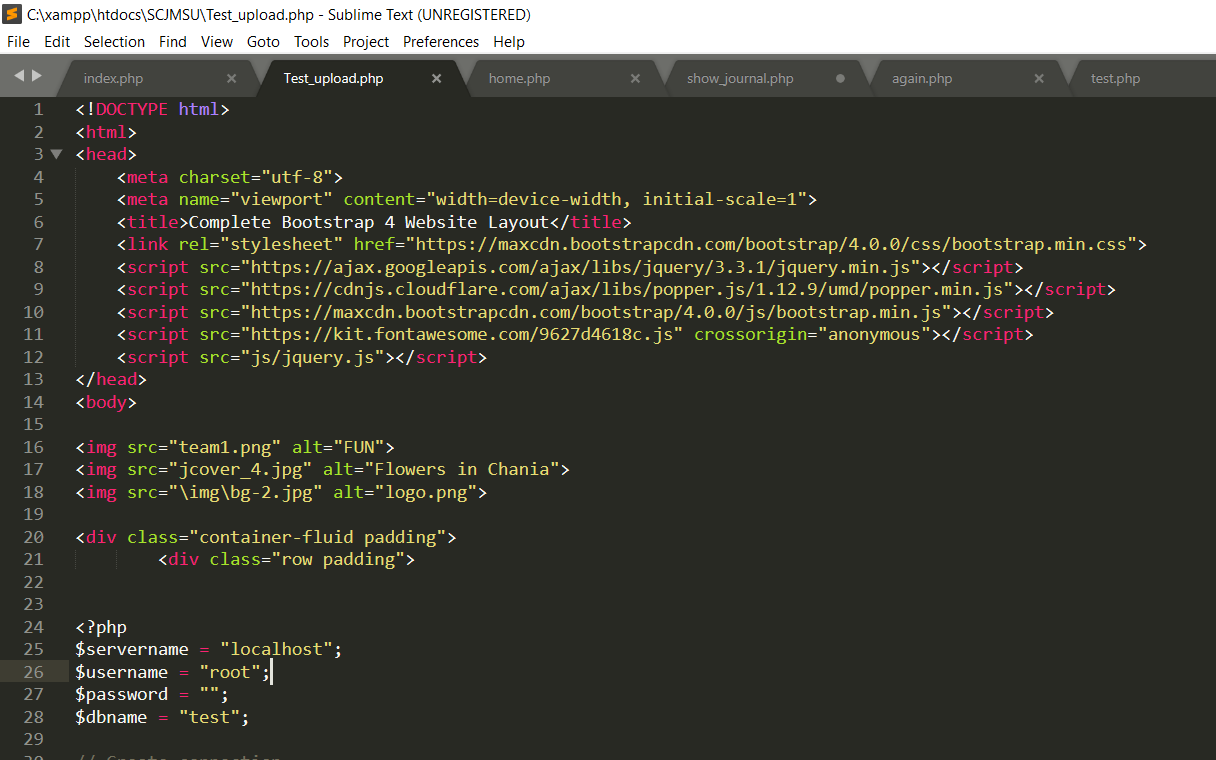This screenshot has height=760, width=1216.
Task: Click the DOCTYPE keyword on line 1
Action: pos(132,110)
